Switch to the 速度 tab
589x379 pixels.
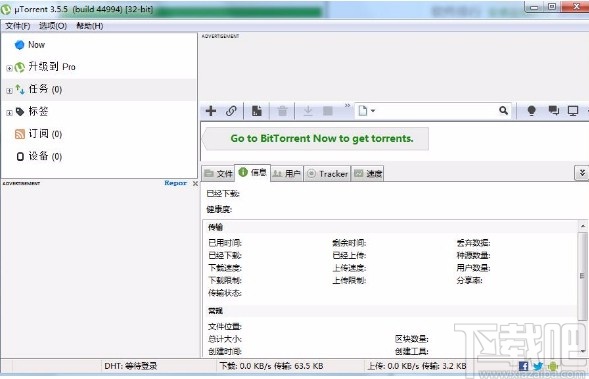[x=367, y=174]
